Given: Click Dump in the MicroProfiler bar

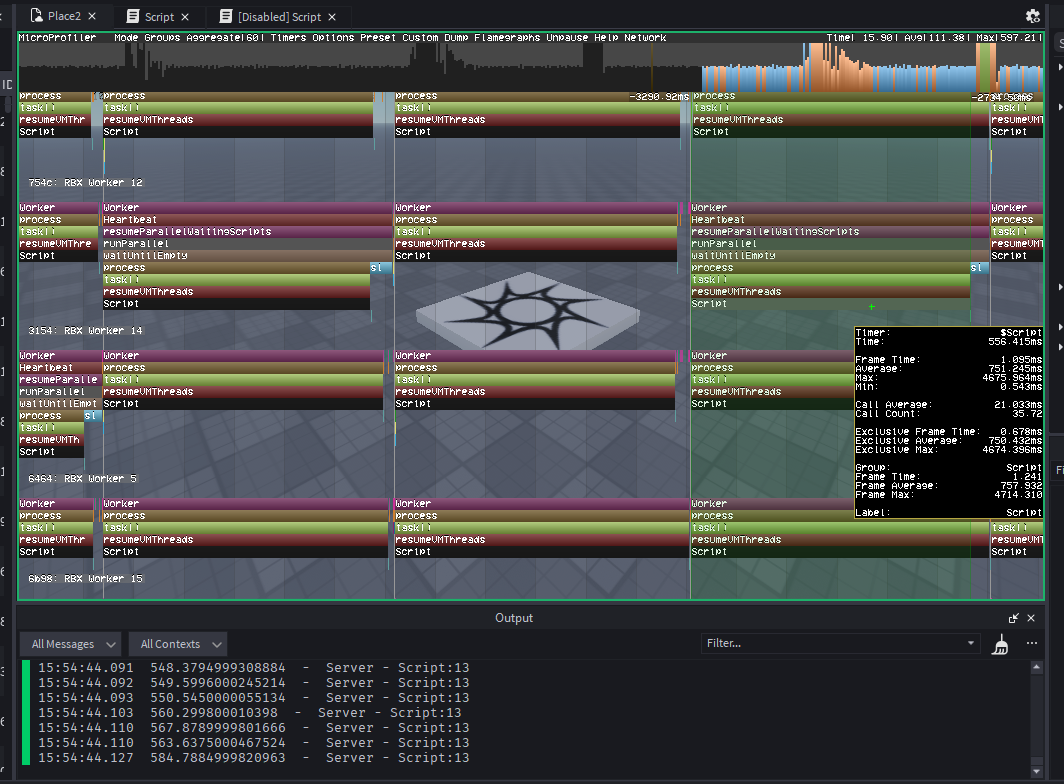Looking at the screenshot, I should pos(455,37).
